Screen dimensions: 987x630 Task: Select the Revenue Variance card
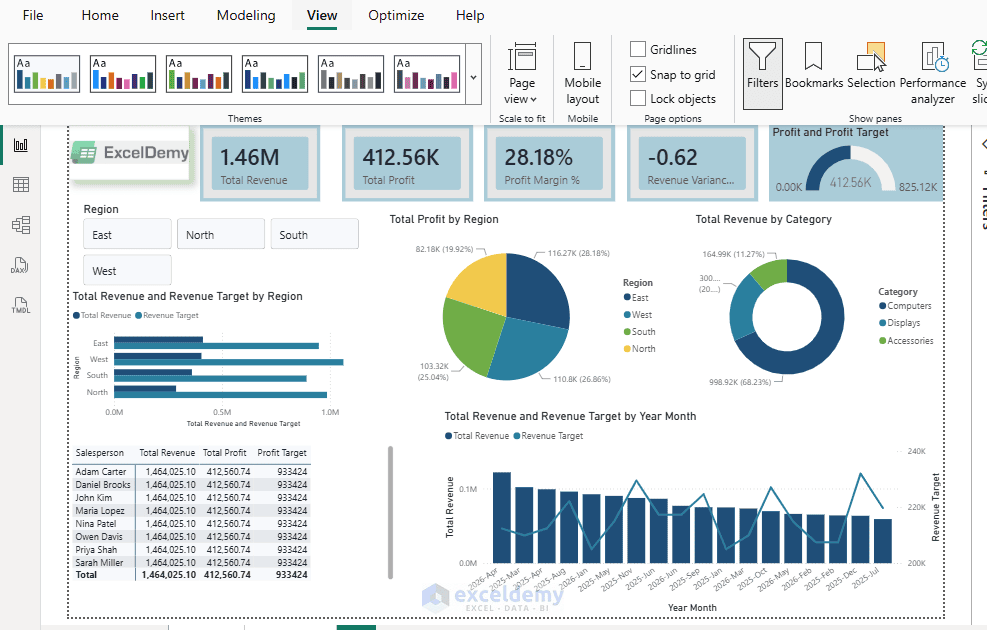tap(692, 164)
